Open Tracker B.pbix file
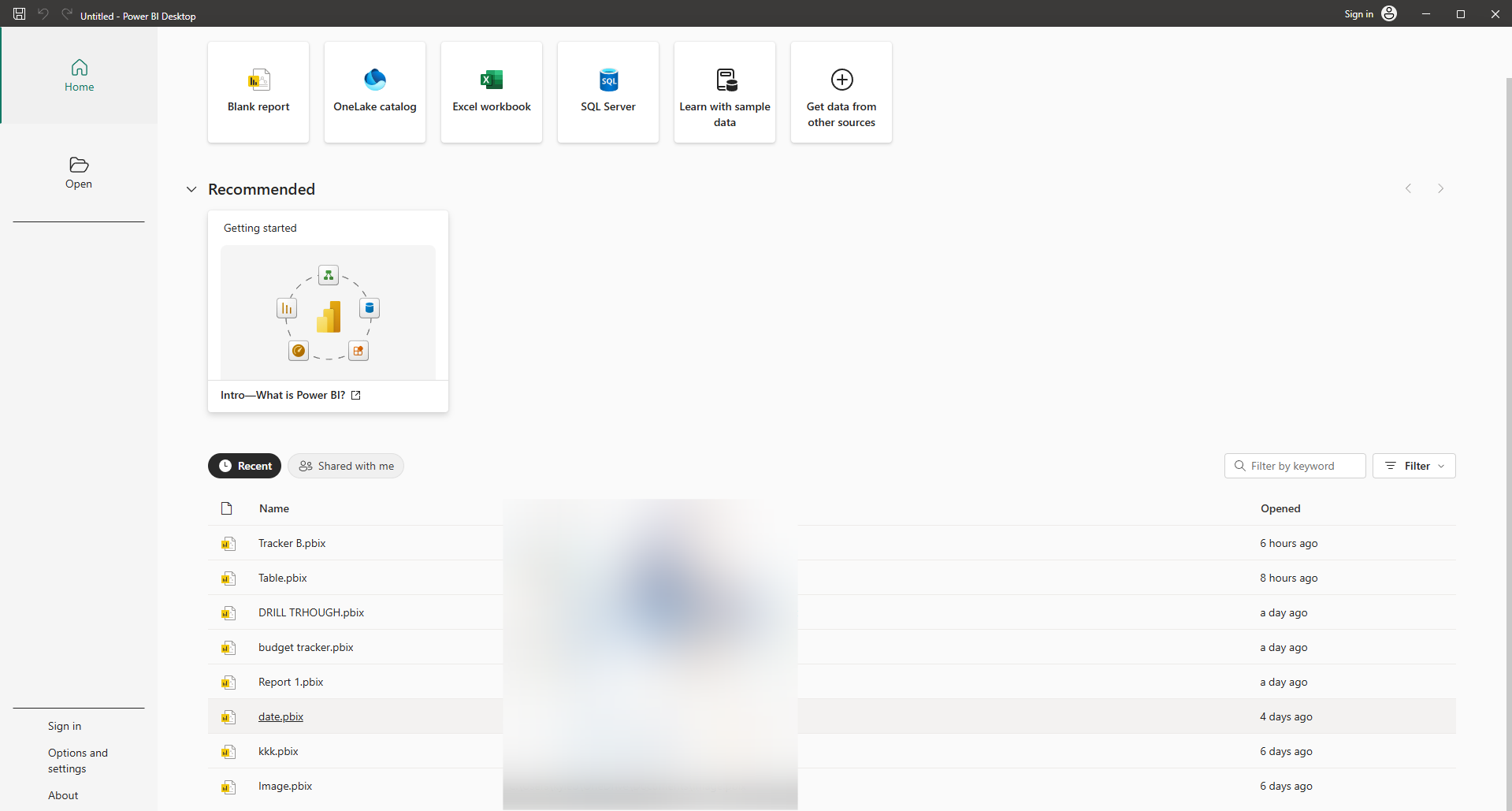 pos(292,543)
